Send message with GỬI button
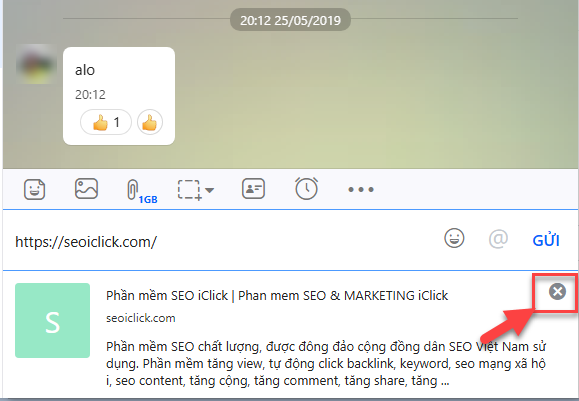 546,240
